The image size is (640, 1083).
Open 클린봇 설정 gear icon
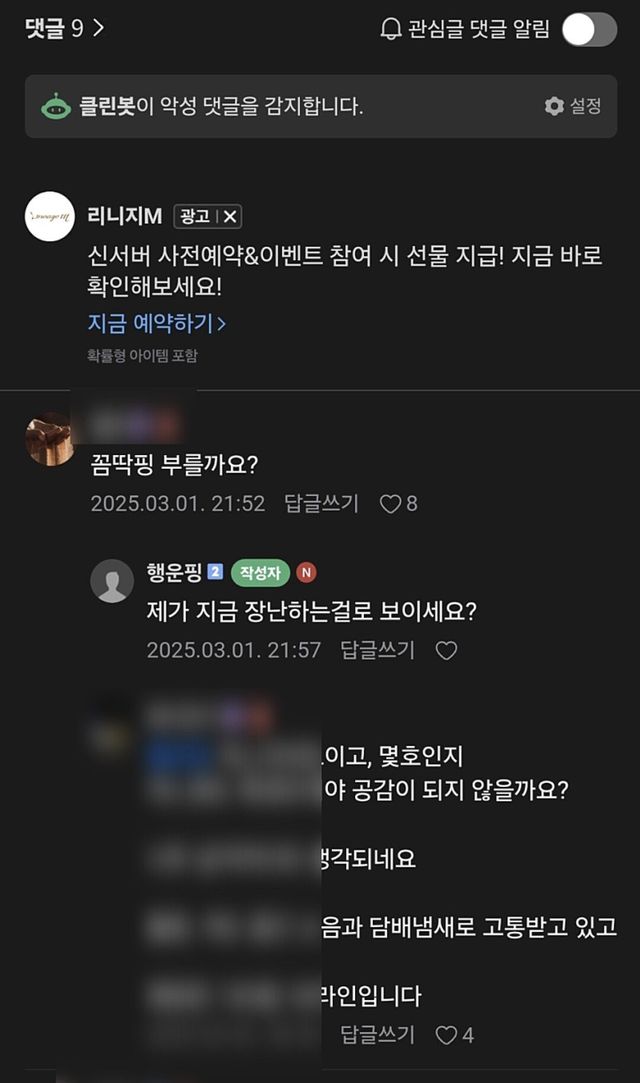(554, 106)
